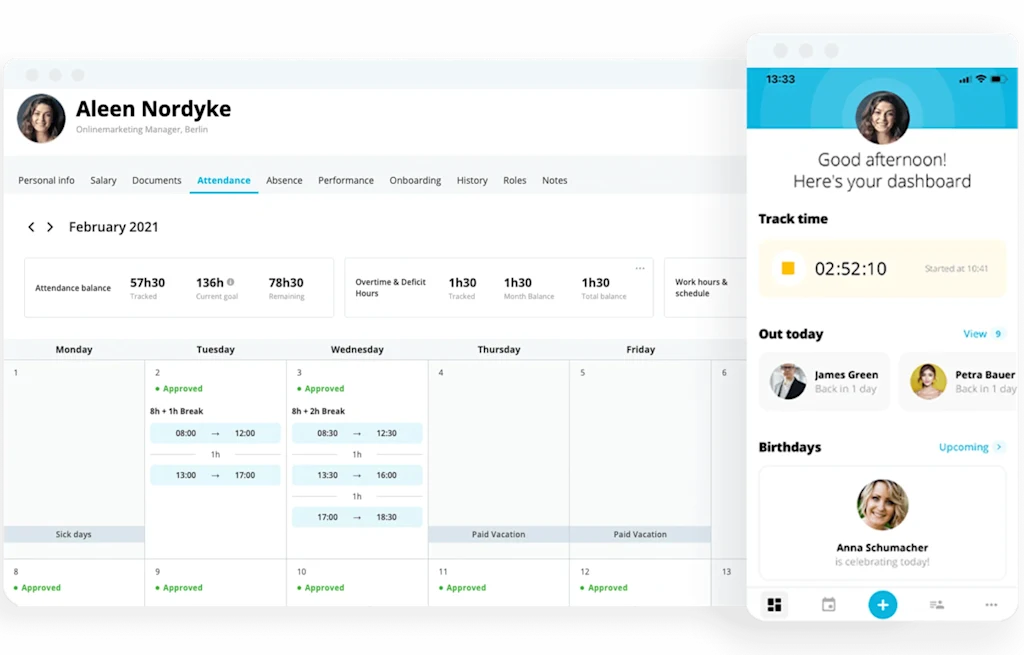Click the 13:00 to 17:00 entry on Tuesday
Viewport: 1024px width, 655px height.
click(x=215, y=475)
